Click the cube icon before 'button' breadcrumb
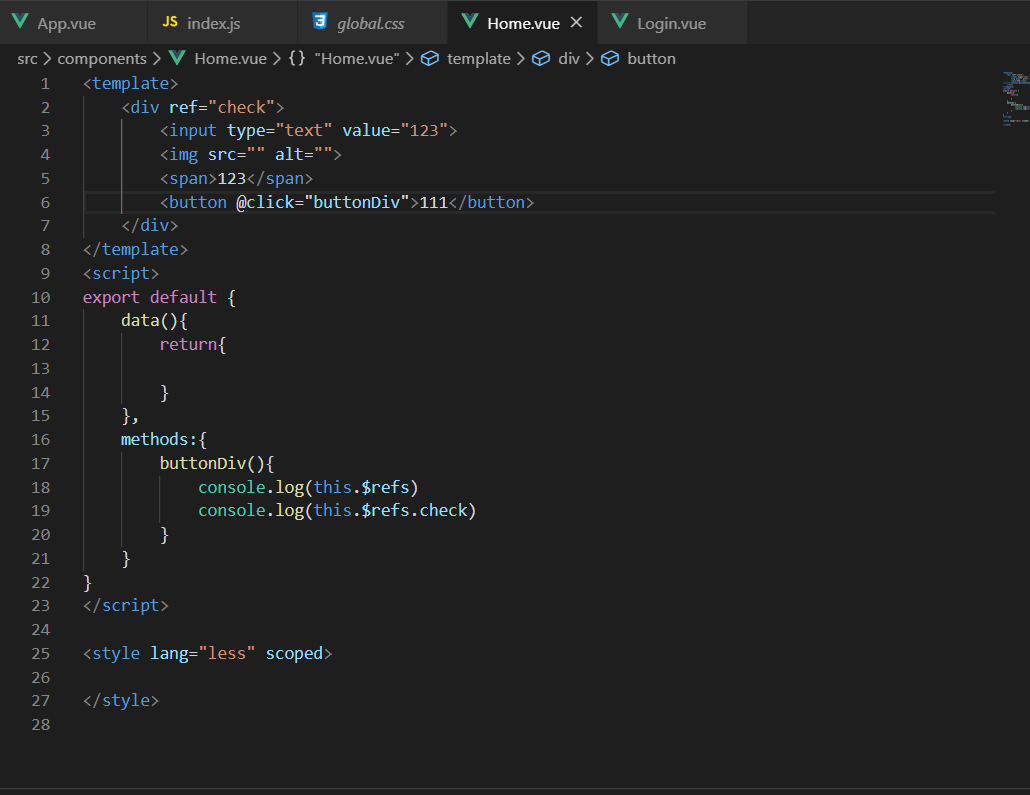The image size is (1030, 795). (610, 58)
